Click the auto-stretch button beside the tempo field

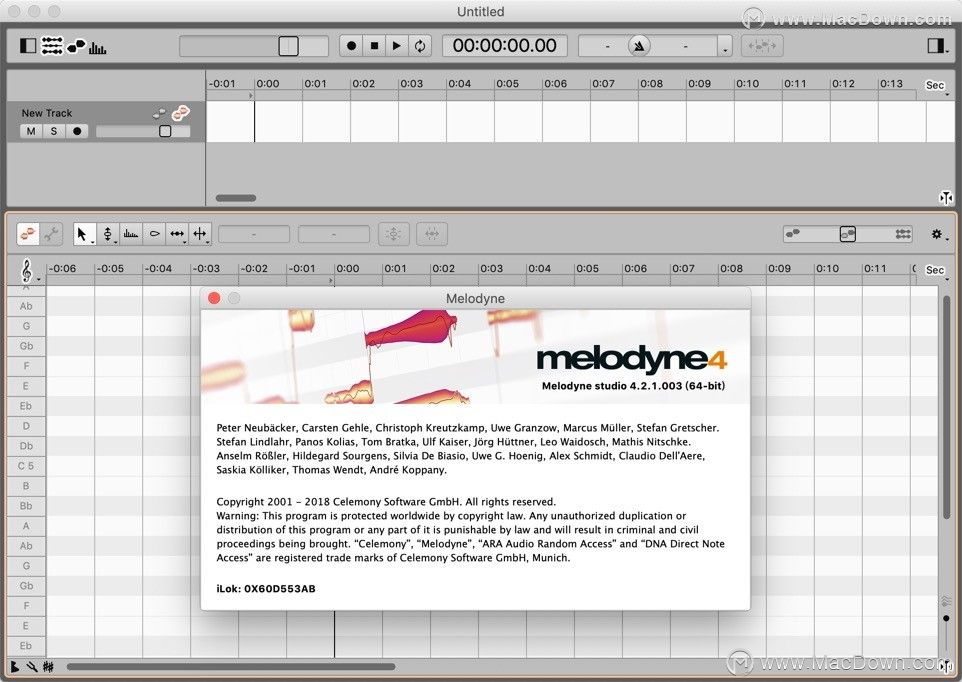762,45
